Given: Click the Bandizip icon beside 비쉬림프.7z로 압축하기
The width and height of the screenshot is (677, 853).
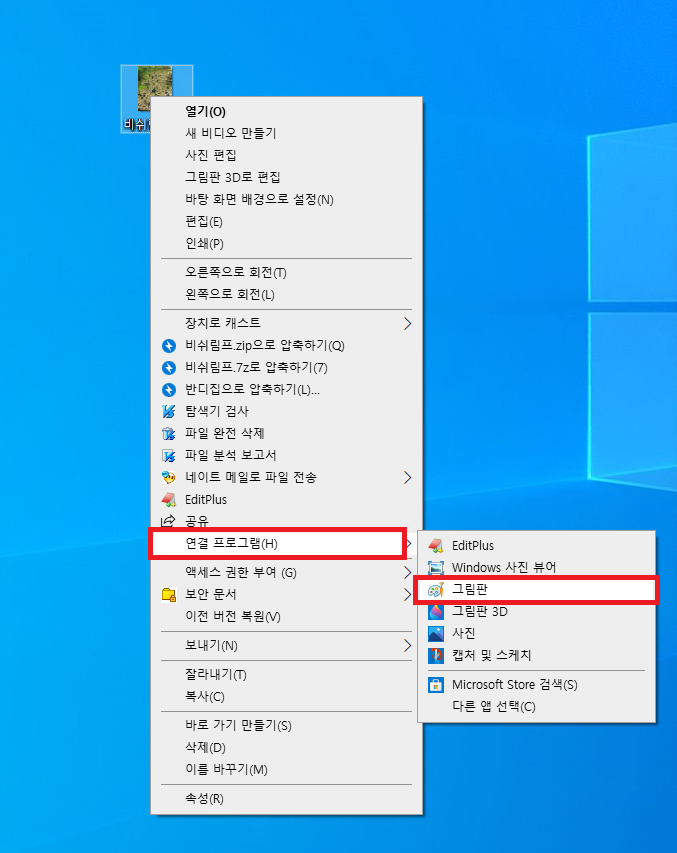Looking at the screenshot, I should 169,368.
